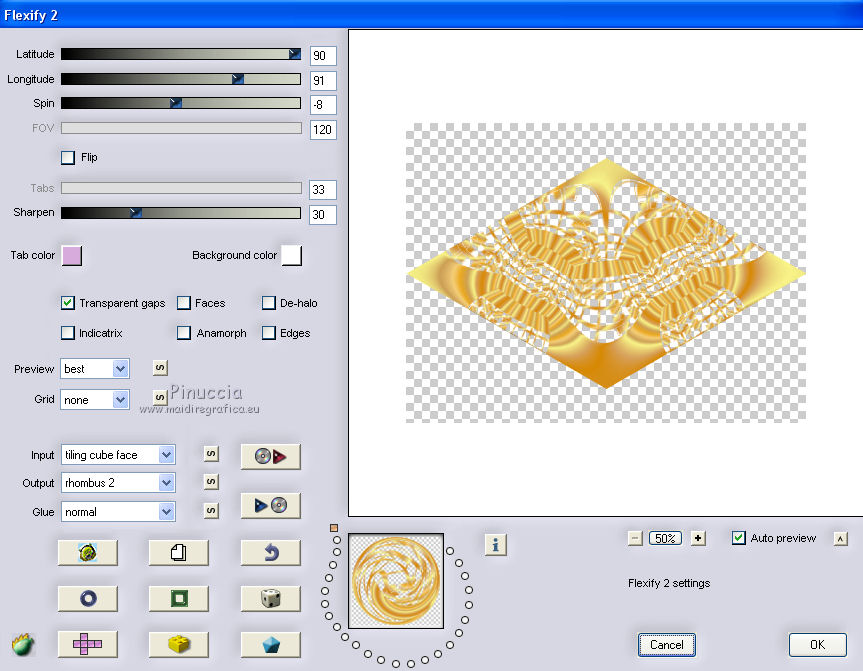Click the globe icon button
The image size is (863, 671).
(88, 553)
